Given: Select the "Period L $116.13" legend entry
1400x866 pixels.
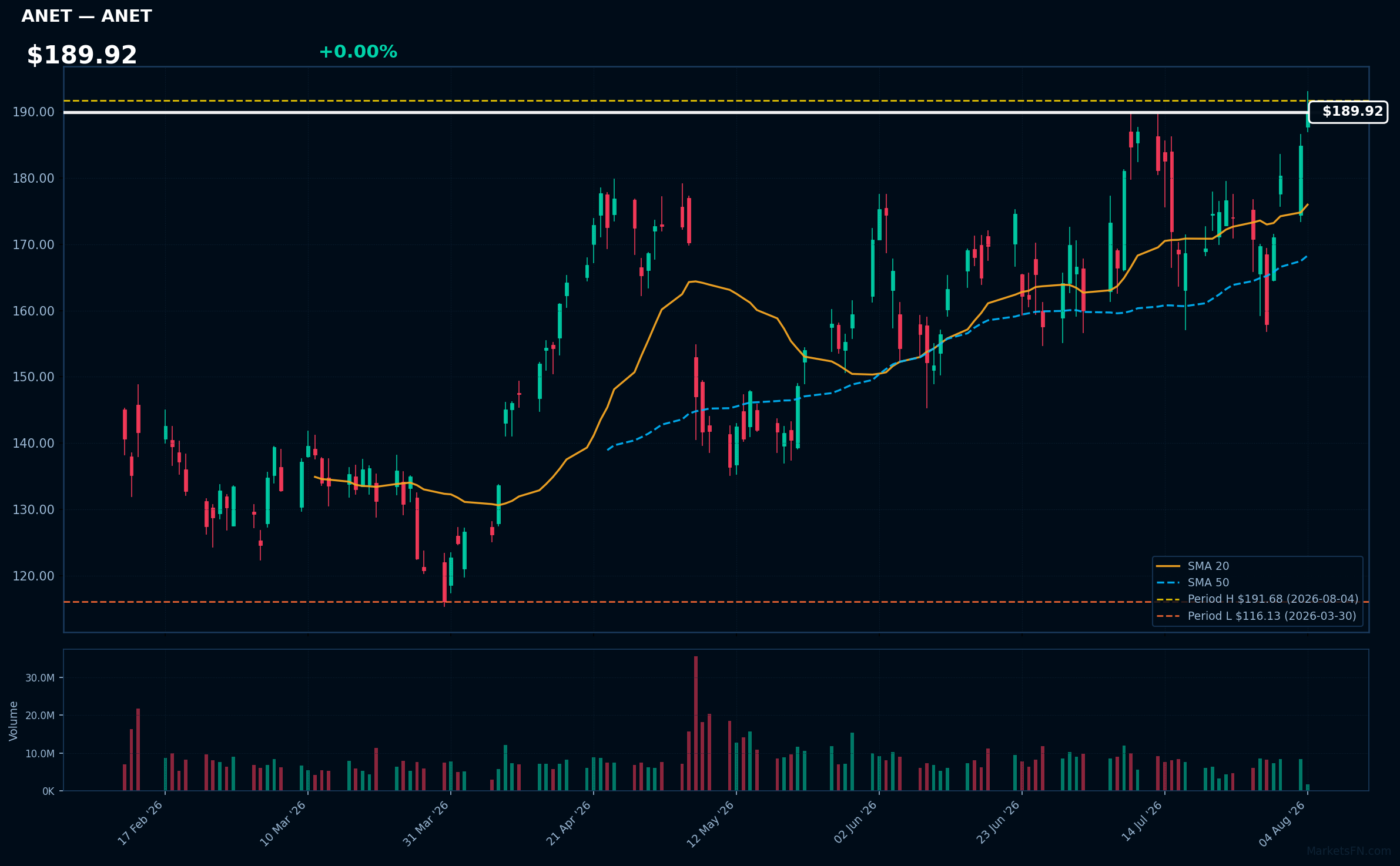Looking at the screenshot, I should [x=1256, y=616].
